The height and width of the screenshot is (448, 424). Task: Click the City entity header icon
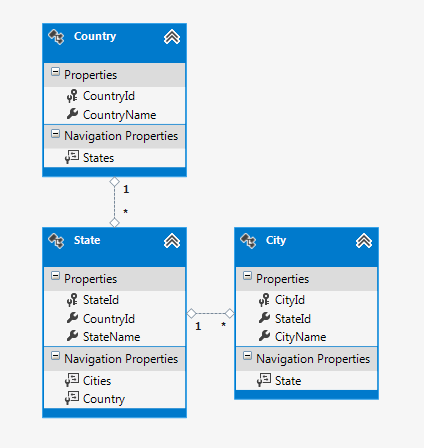click(x=248, y=241)
